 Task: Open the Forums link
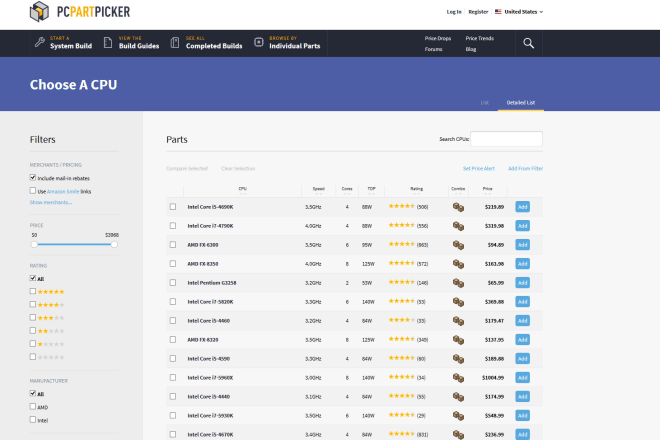pyautogui.click(x=433, y=49)
